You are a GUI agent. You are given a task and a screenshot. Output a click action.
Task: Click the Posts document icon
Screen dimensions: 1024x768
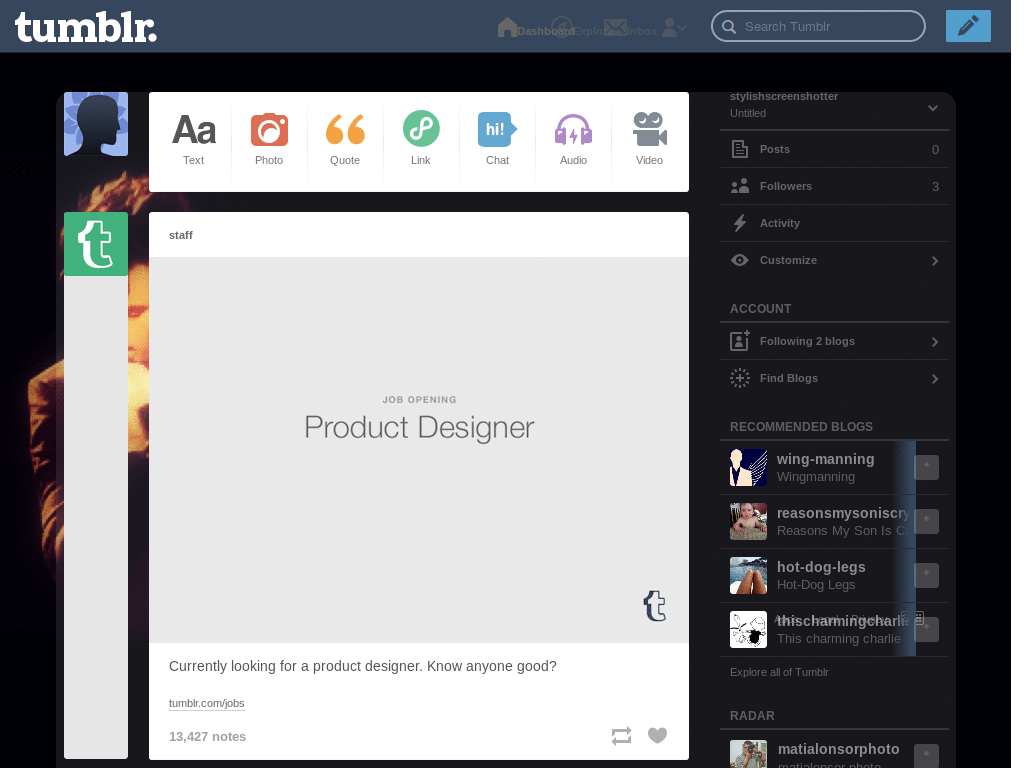(x=739, y=150)
